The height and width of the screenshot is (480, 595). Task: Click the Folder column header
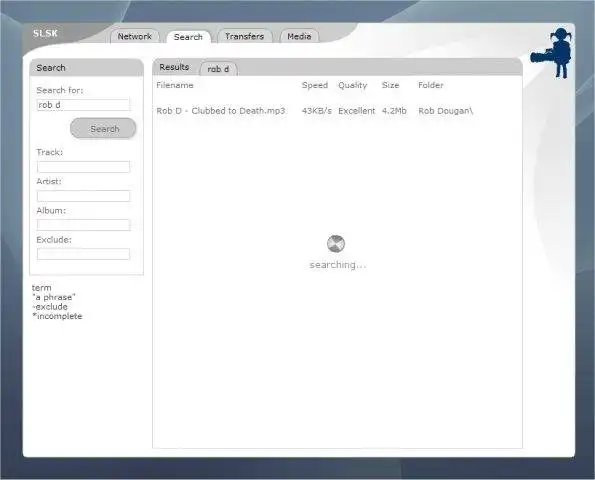coord(431,85)
